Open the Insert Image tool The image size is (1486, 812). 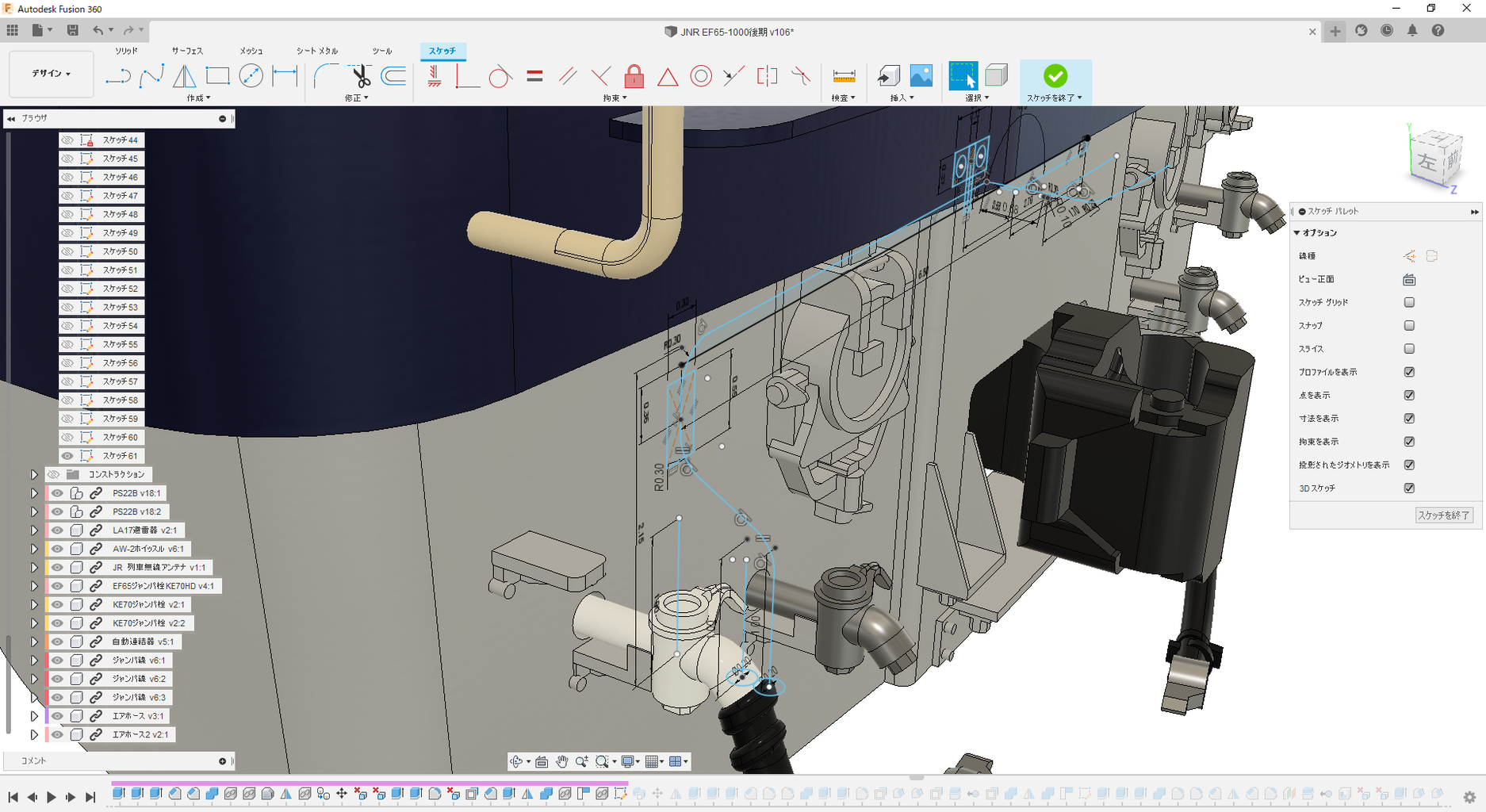[921, 76]
